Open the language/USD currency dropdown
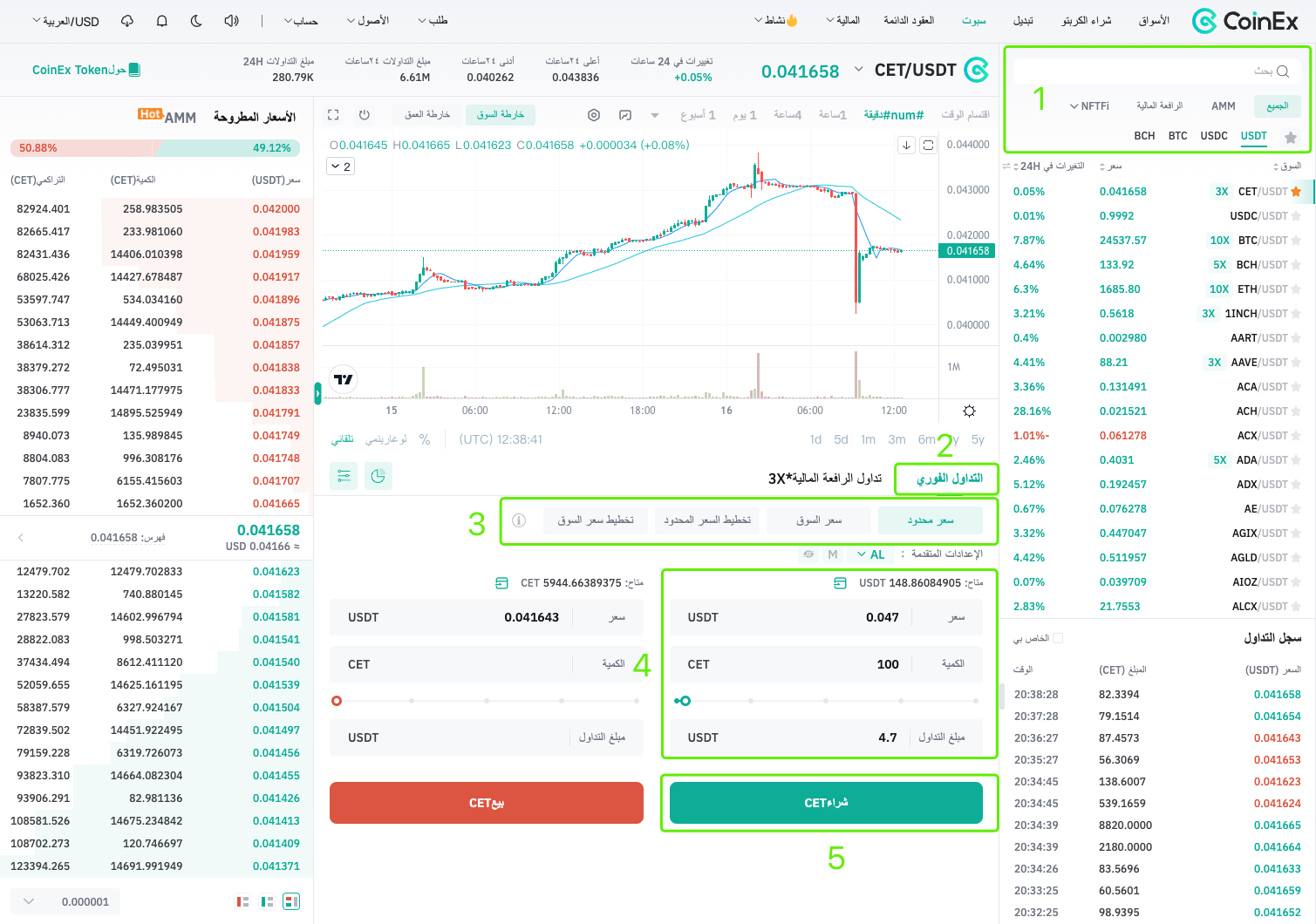The width and height of the screenshot is (1316, 924). [x=65, y=21]
